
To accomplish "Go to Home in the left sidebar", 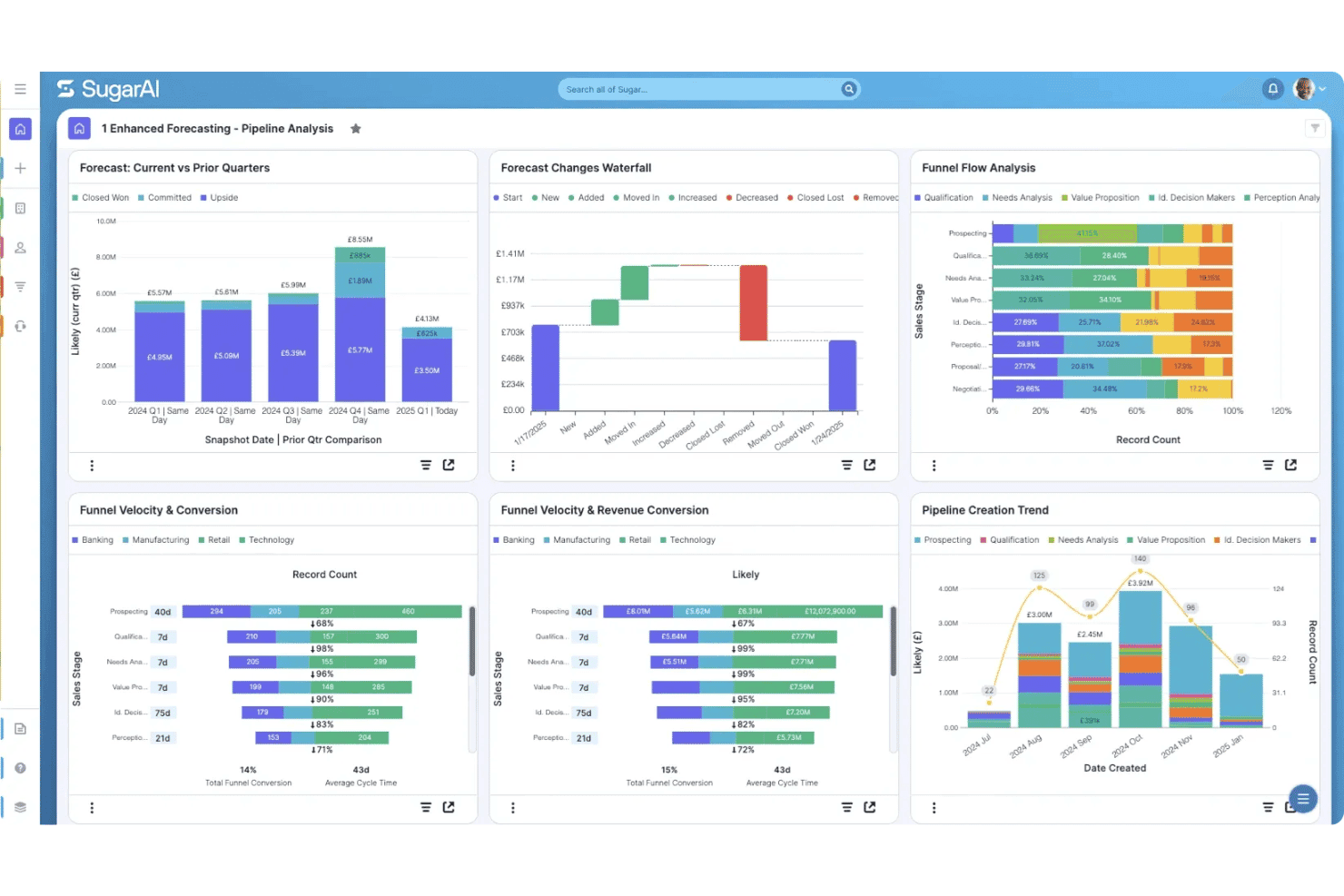I will click(20, 129).
